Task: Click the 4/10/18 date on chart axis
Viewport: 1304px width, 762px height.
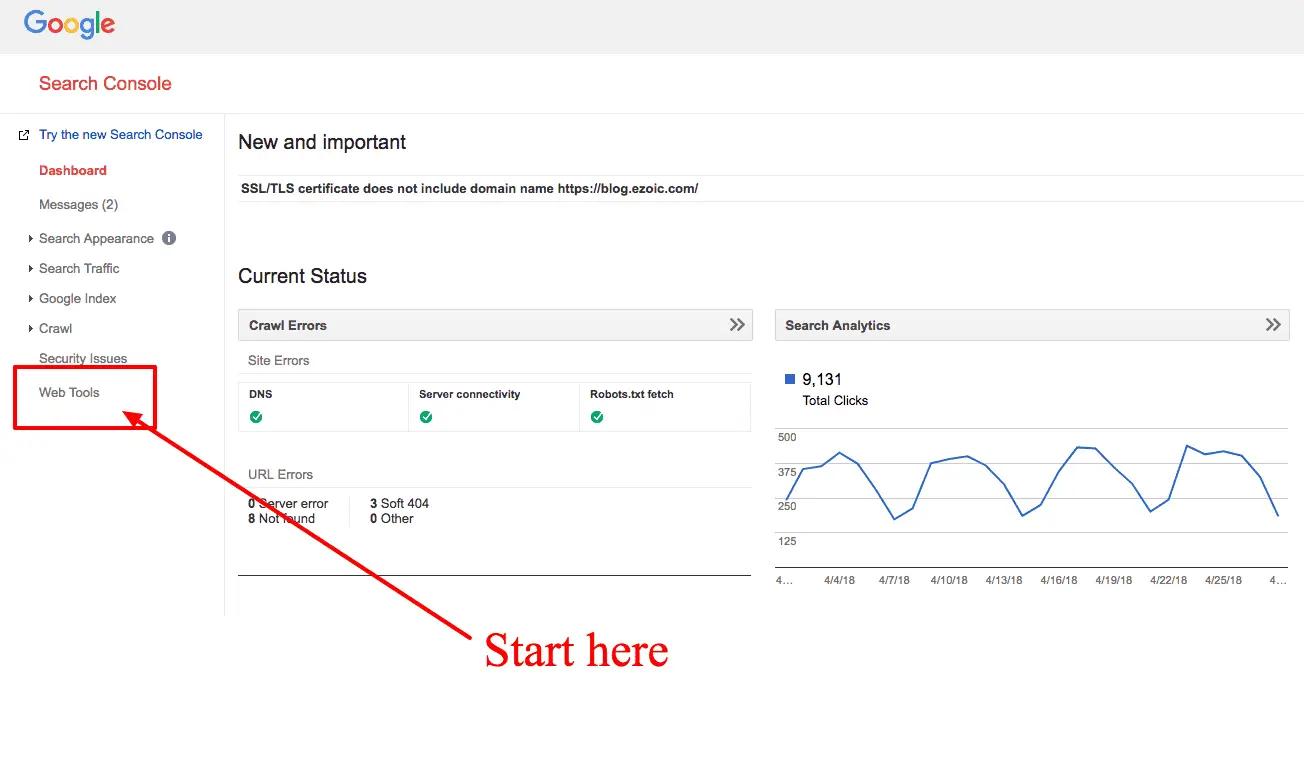Action: click(x=949, y=580)
